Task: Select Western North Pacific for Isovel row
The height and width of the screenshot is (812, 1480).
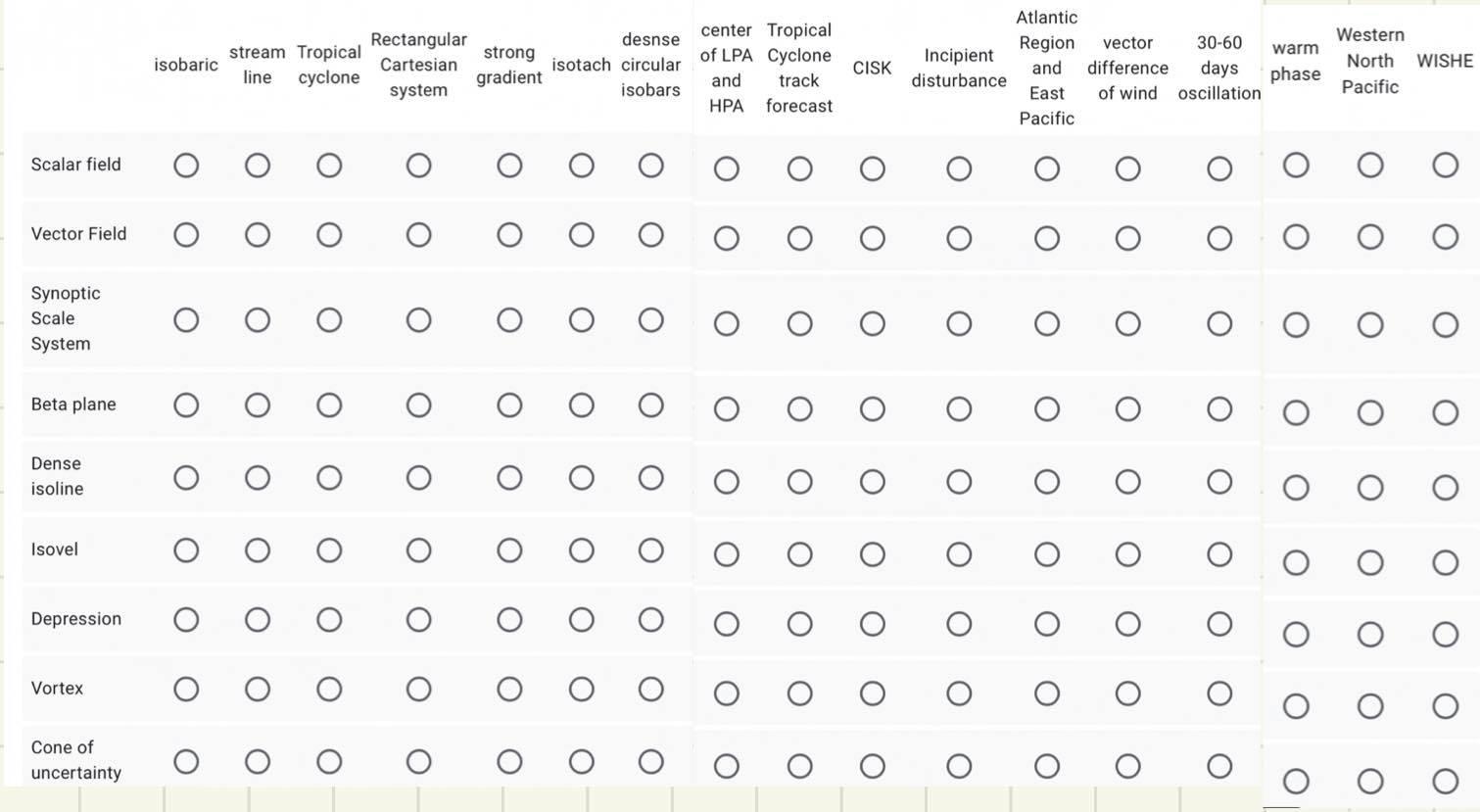Action: click(1370, 562)
